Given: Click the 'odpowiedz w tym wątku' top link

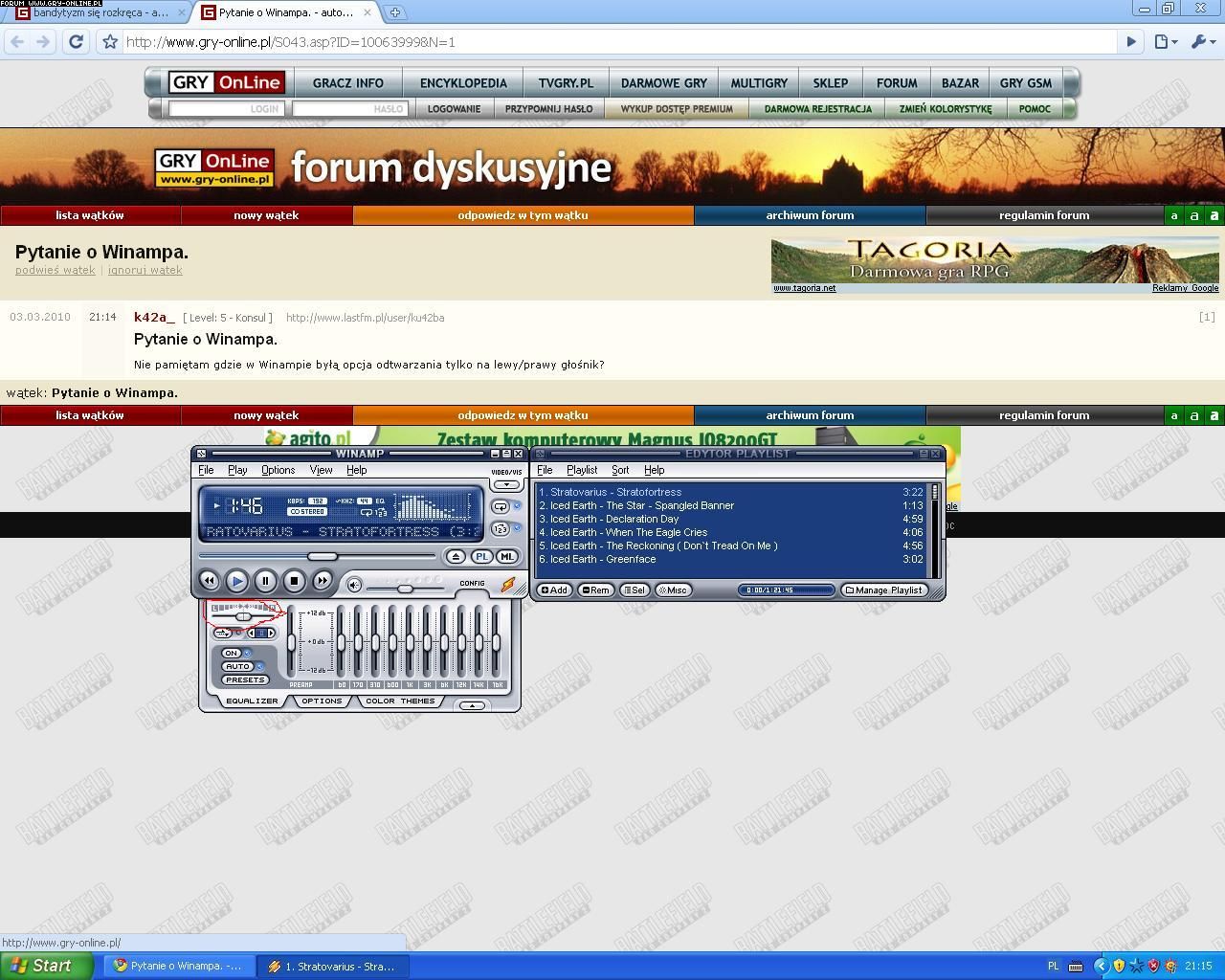Looking at the screenshot, I should coord(523,215).
